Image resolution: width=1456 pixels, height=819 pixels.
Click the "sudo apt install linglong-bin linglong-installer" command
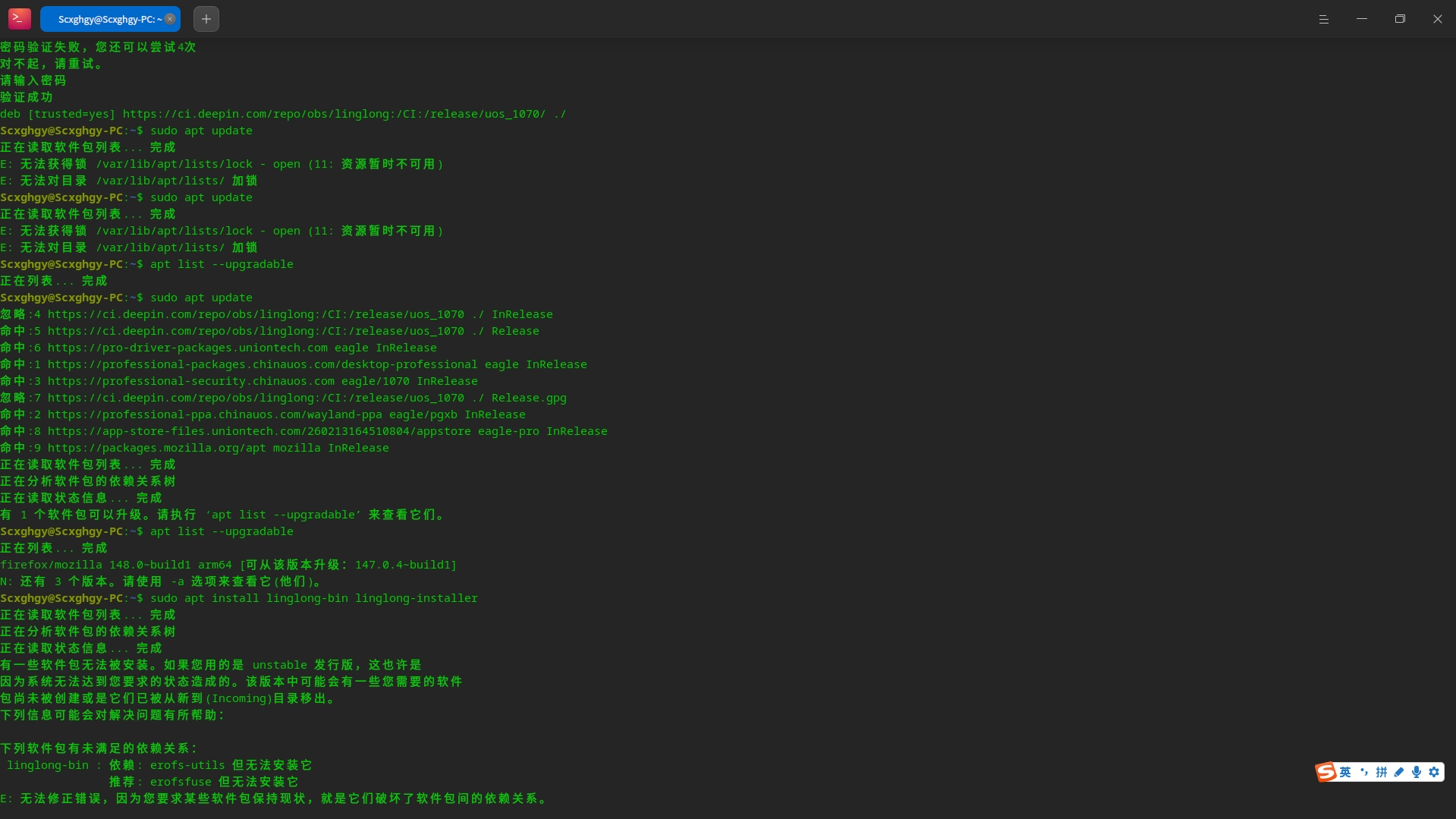click(x=314, y=598)
